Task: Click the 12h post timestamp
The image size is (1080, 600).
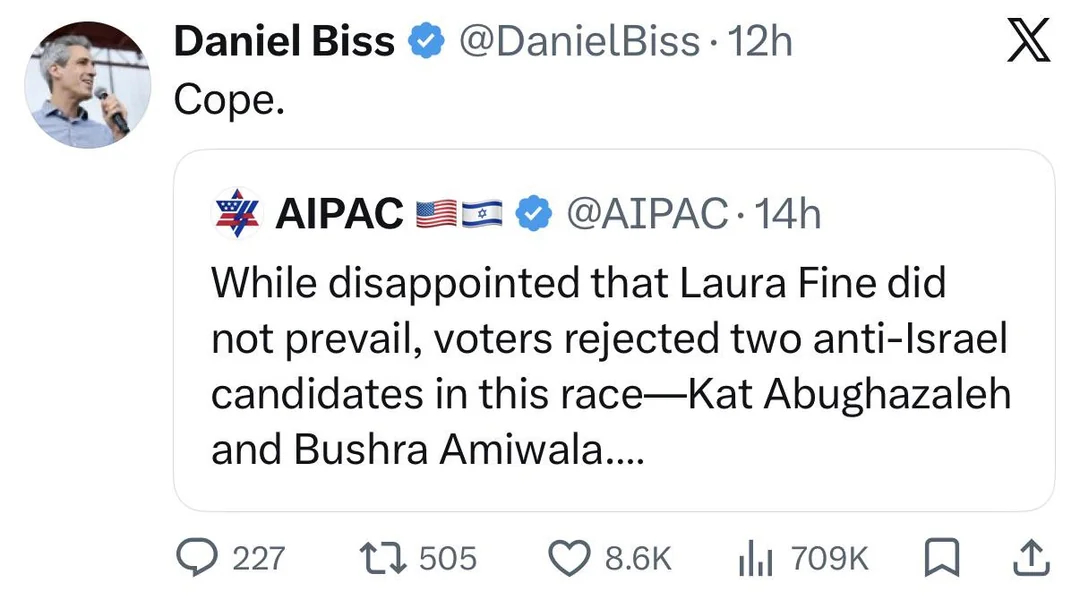Action: click(761, 42)
